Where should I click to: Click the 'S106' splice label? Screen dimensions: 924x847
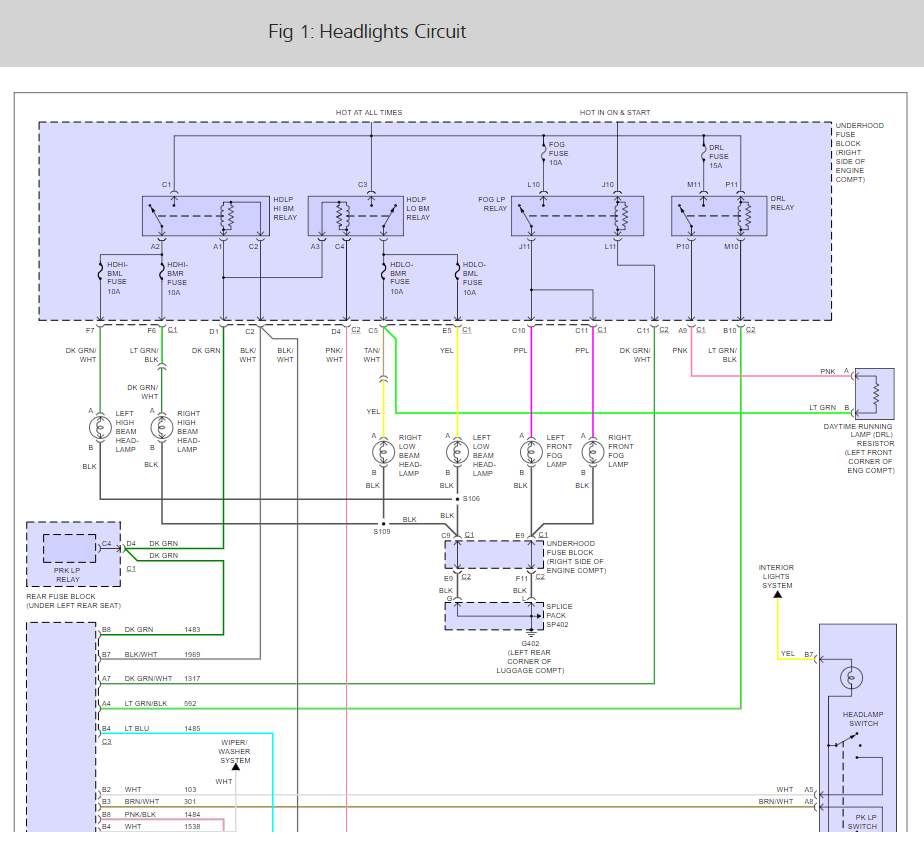pos(471,499)
